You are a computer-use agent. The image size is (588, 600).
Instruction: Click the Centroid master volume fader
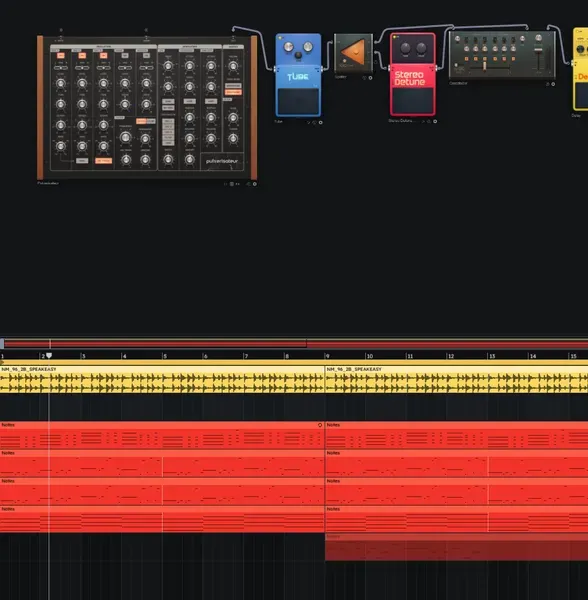click(x=538, y=50)
